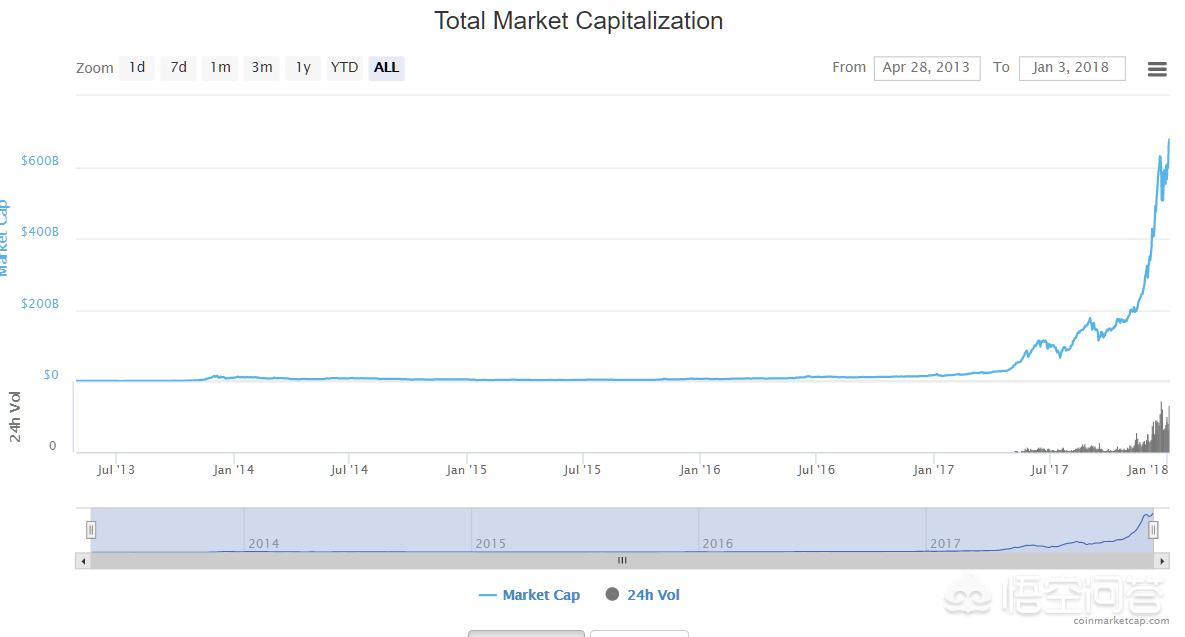This screenshot has width=1185, height=637.
Task: Set zoom range to 1d
Action: click(137, 68)
